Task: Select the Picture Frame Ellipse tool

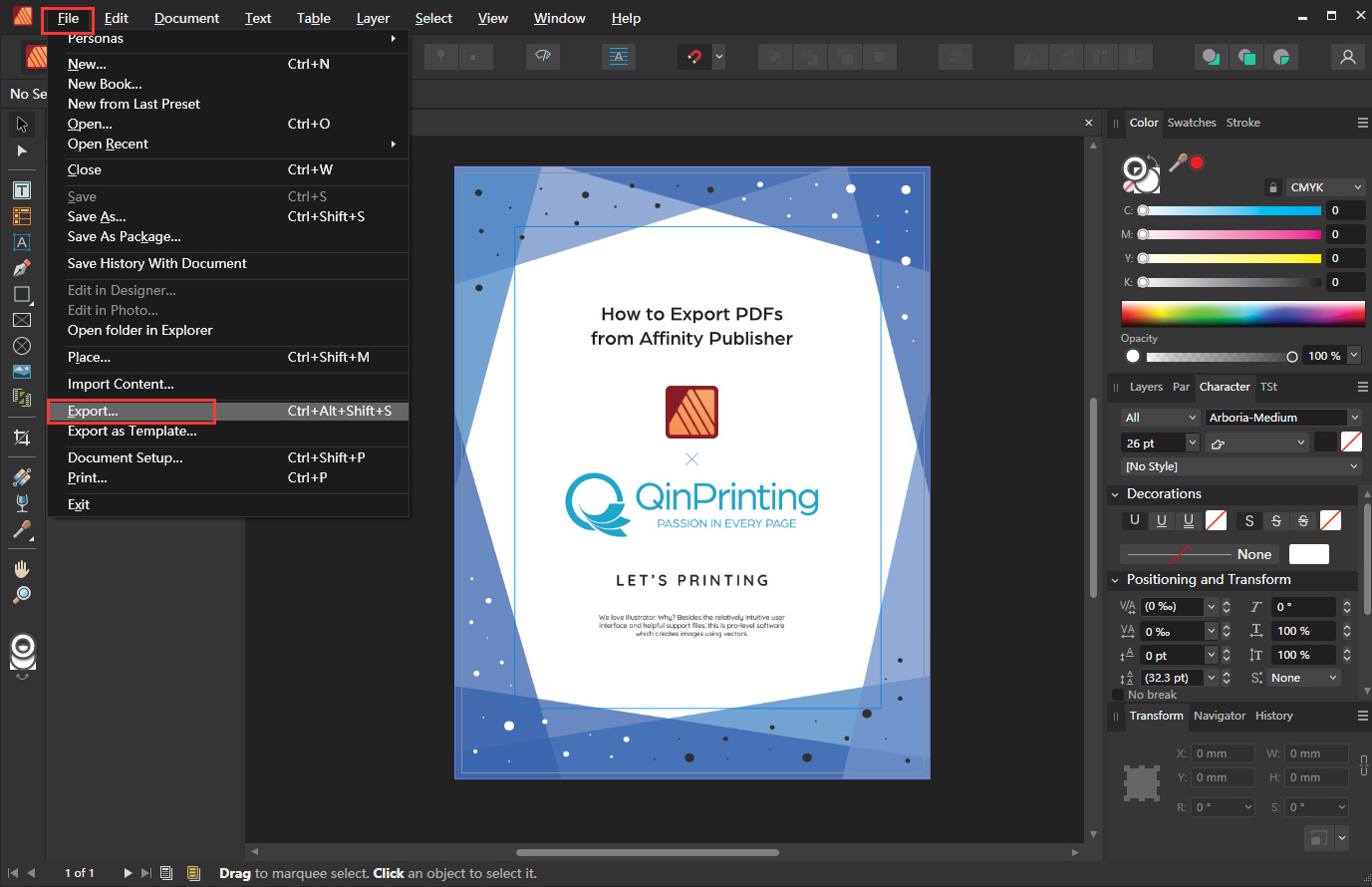Action: pyautogui.click(x=22, y=346)
